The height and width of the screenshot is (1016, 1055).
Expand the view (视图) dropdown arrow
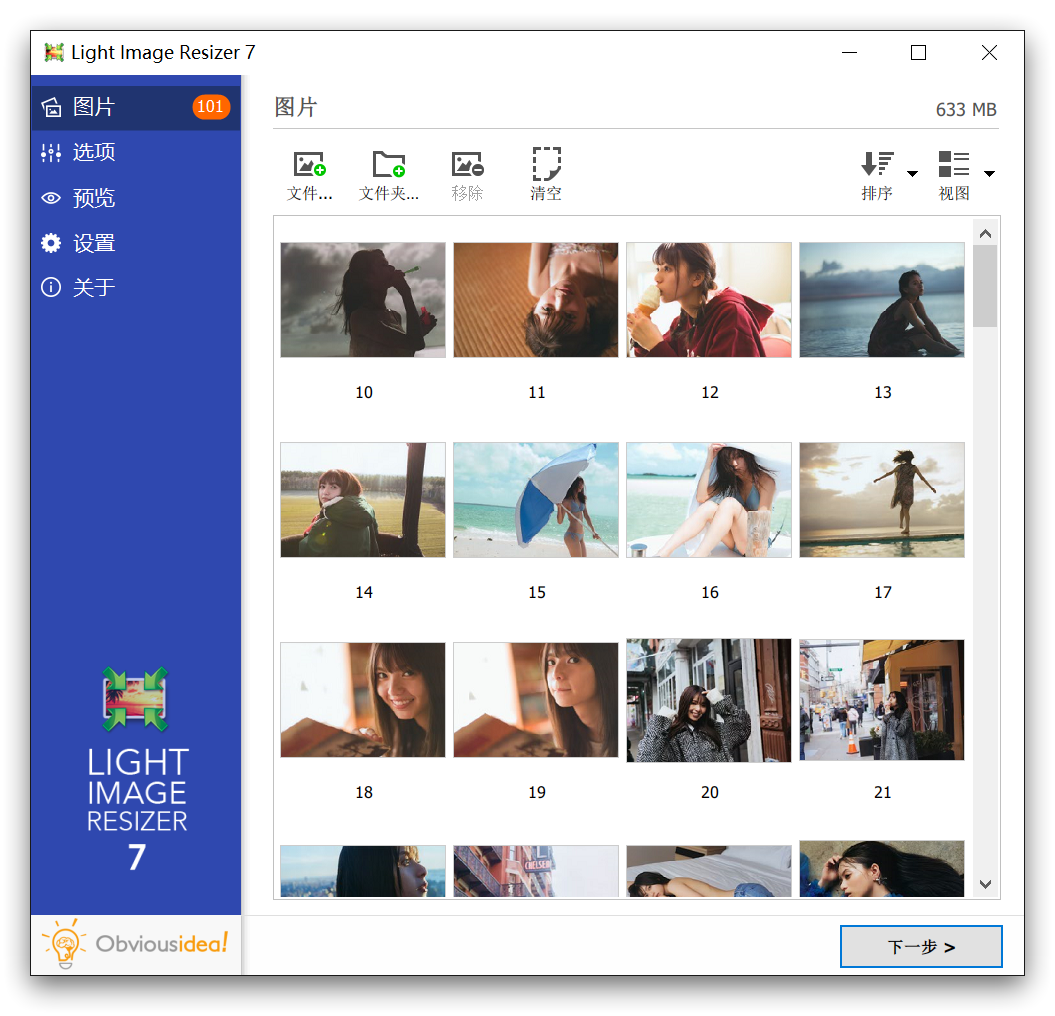pos(989,174)
